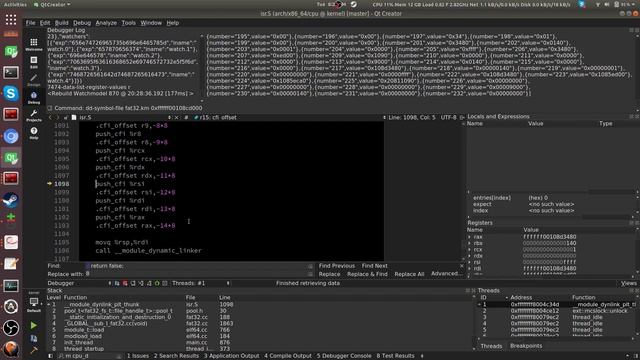Open 5 Debugger Console pane

pos(344,356)
